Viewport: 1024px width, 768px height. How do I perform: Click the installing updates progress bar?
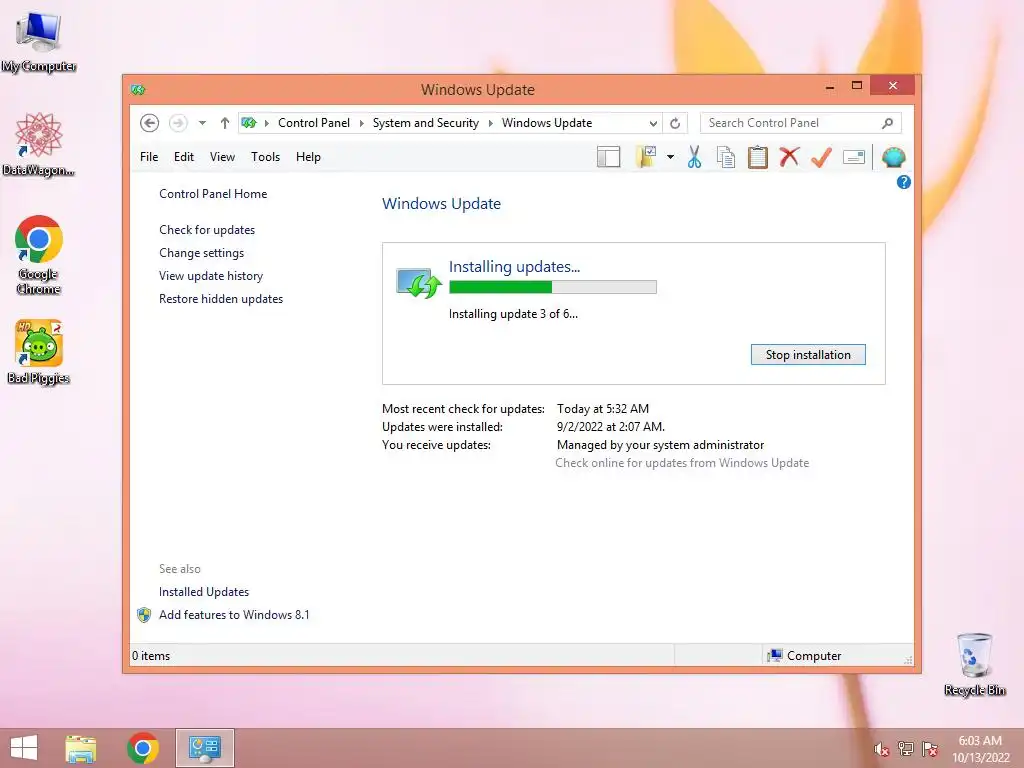[552, 287]
